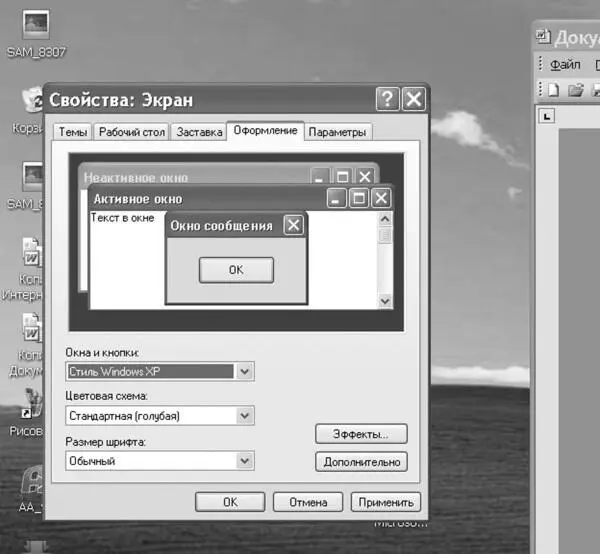Click OK in preview message box
The image size is (600, 554).
pos(236,270)
